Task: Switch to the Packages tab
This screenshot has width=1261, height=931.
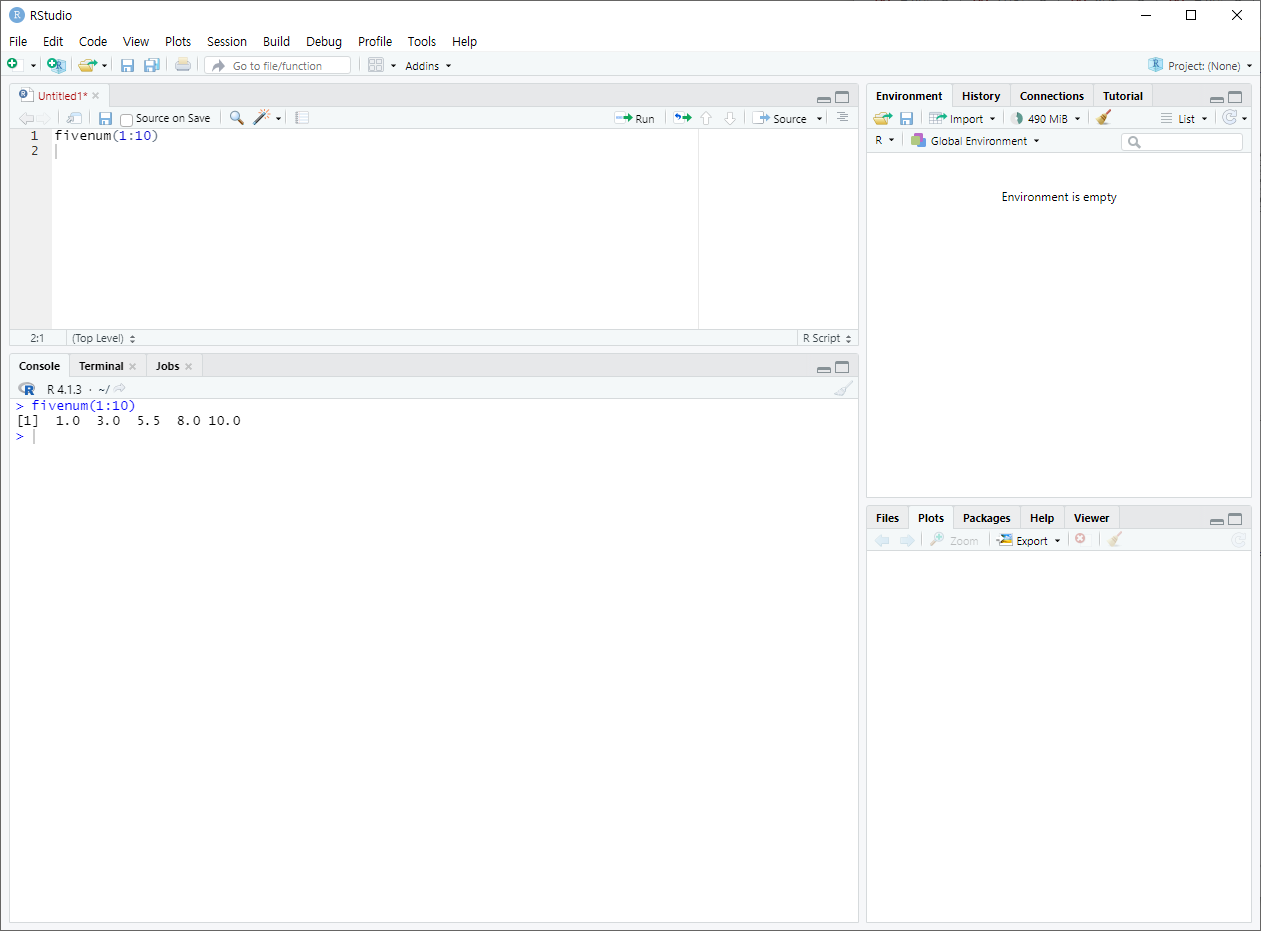Action: [987, 518]
